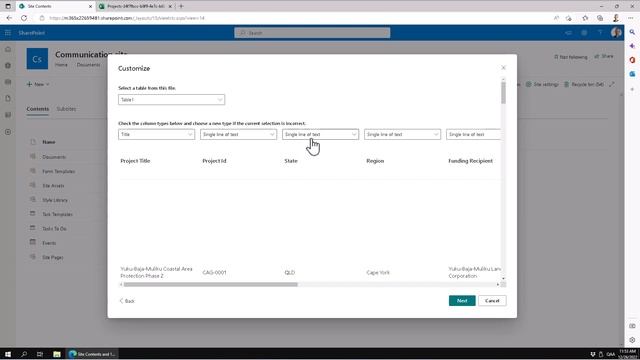Click Not following toggle

[571, 57]
